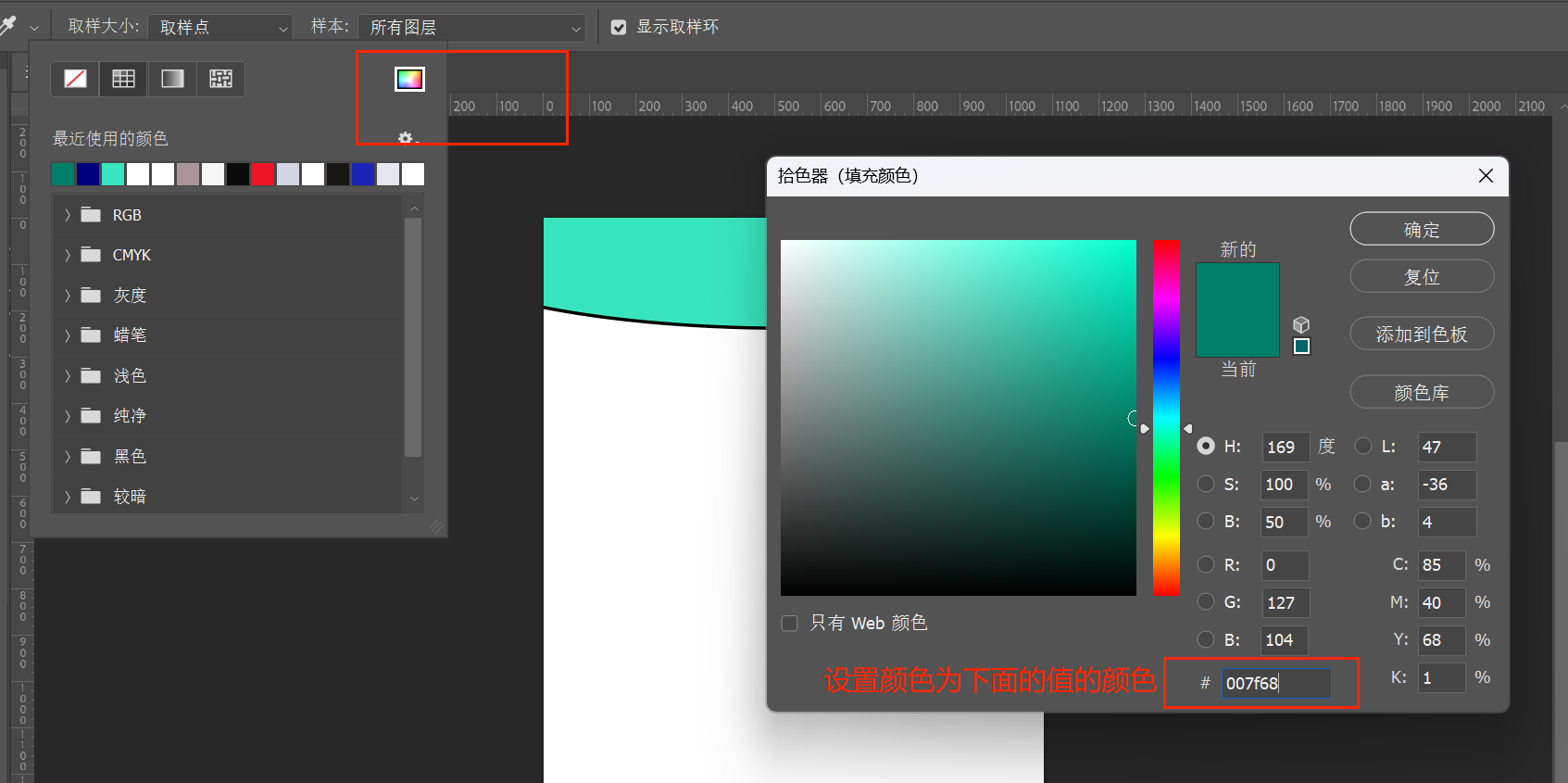Select the H hue radio button
The height and width of the screenshot is (783, 1568).
[x=1206, y=446]
